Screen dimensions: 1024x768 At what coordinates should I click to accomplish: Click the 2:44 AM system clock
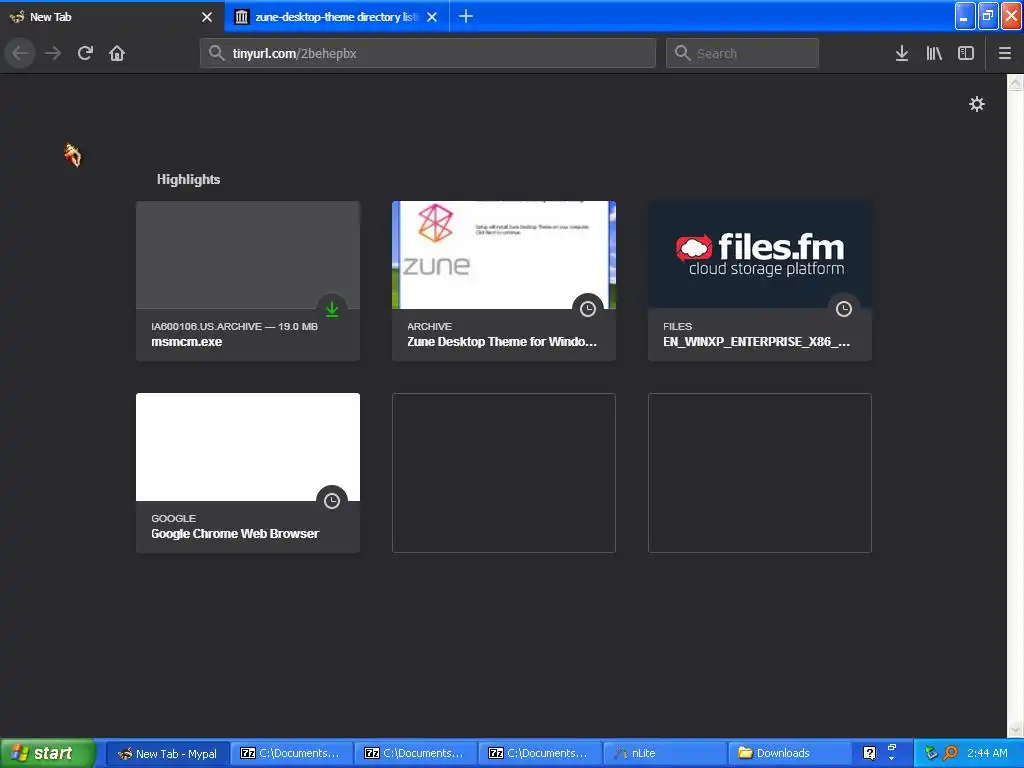pyautogui.click(x=987, y=753)
